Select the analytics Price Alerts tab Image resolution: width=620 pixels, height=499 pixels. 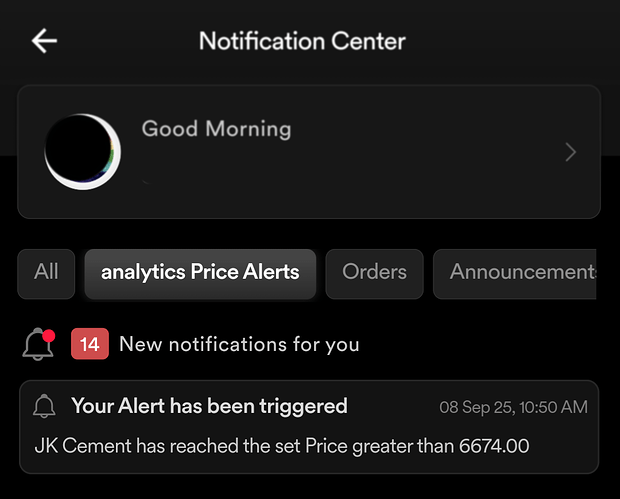(x=200, y=272)
